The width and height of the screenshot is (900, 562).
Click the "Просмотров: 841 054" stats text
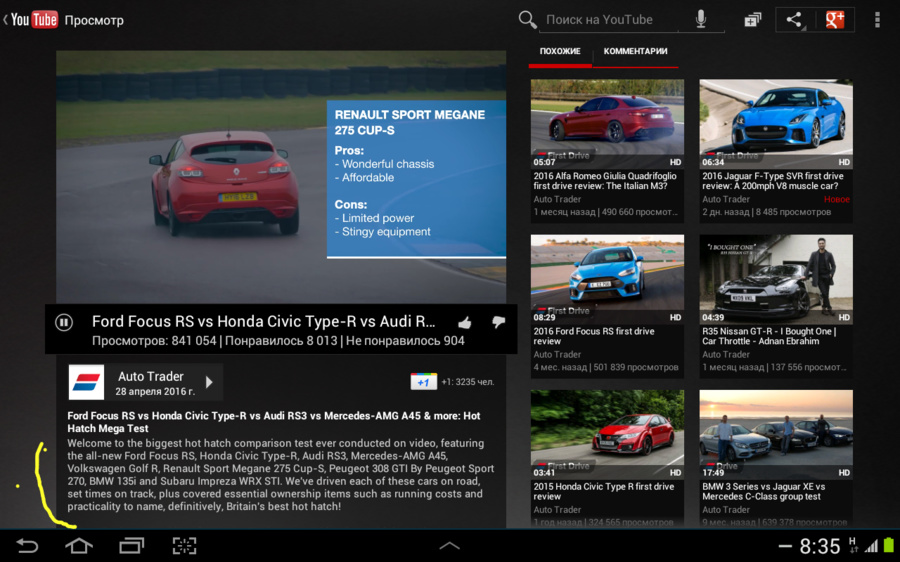[x=154, y=341]
